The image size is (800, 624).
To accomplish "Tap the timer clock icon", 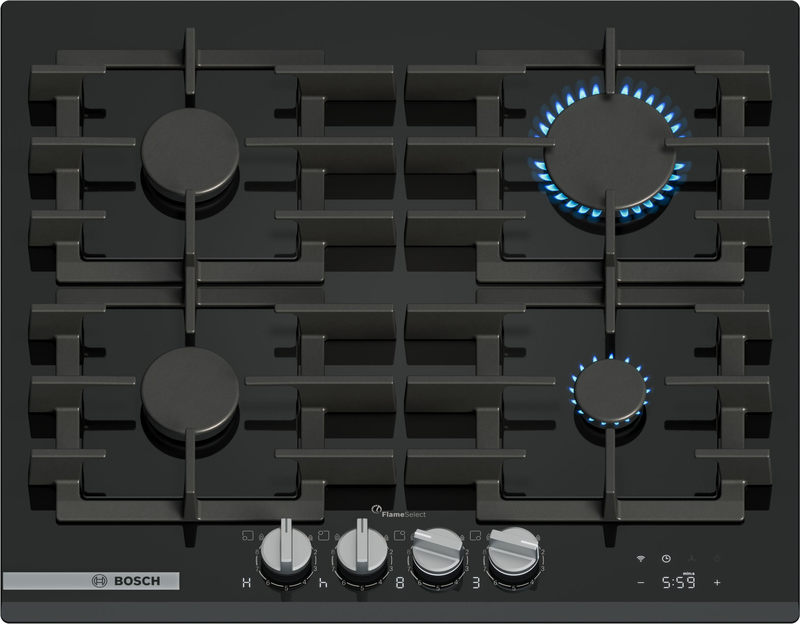I will click(667, 558).
